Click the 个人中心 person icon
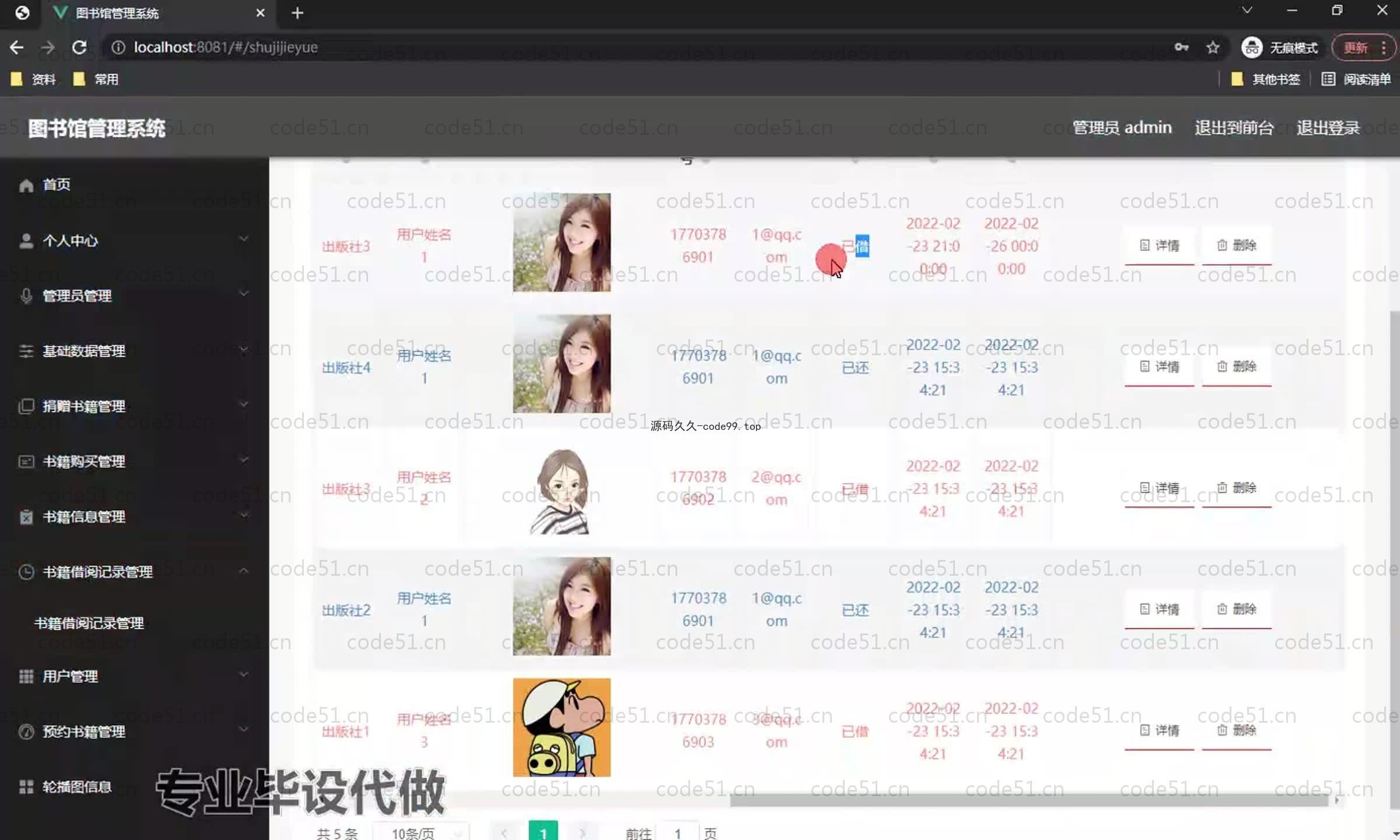The image size is (1400, 840). coord(26,240)
